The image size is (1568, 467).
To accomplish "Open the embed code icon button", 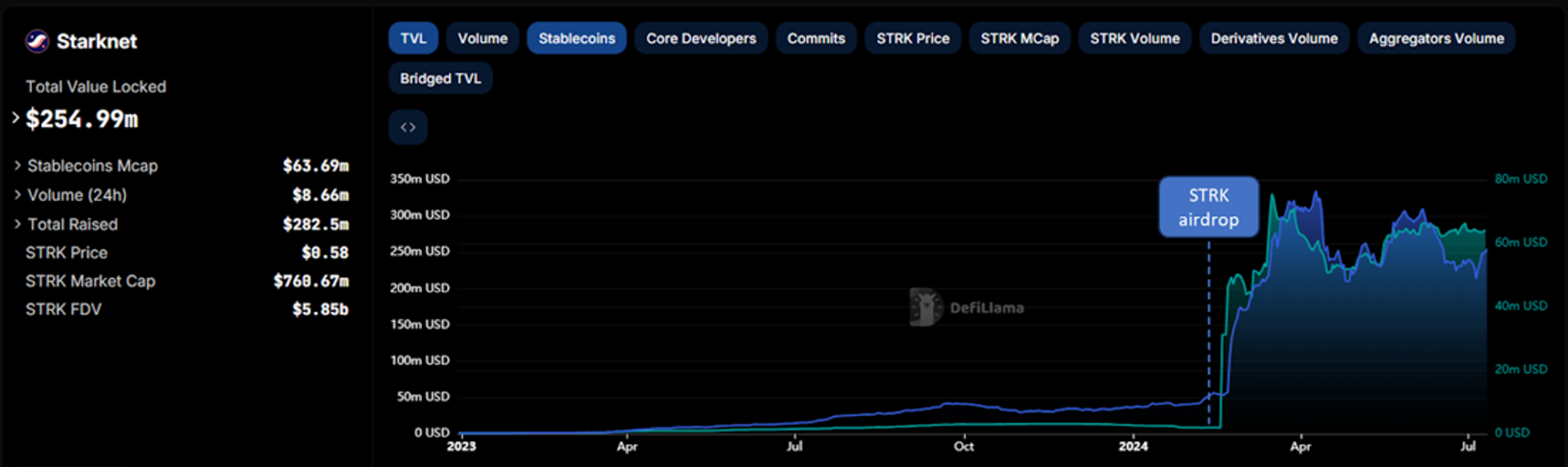I will coord(408,127).
